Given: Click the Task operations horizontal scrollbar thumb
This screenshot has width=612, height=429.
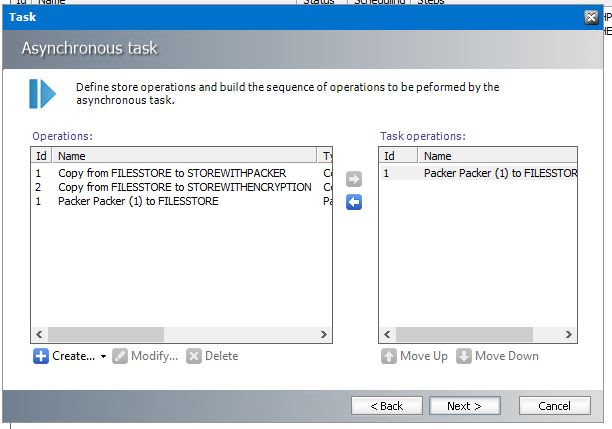Looking at the screenshot, I should coord(464,335).
